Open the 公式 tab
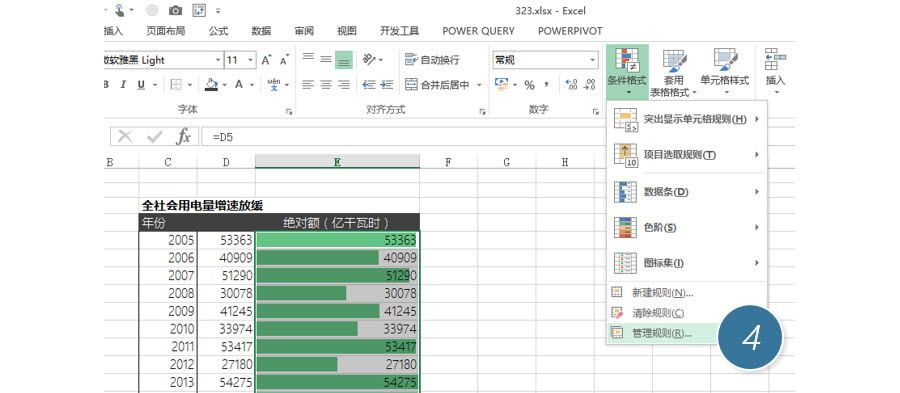The image size is (900, 393). point(218,31)
